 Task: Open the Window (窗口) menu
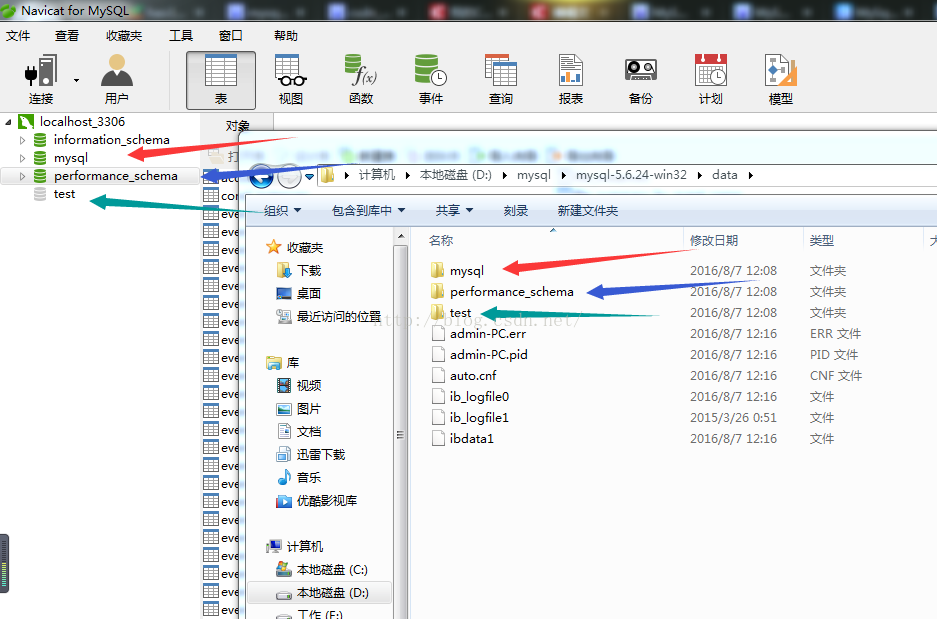tap(231, 36)
